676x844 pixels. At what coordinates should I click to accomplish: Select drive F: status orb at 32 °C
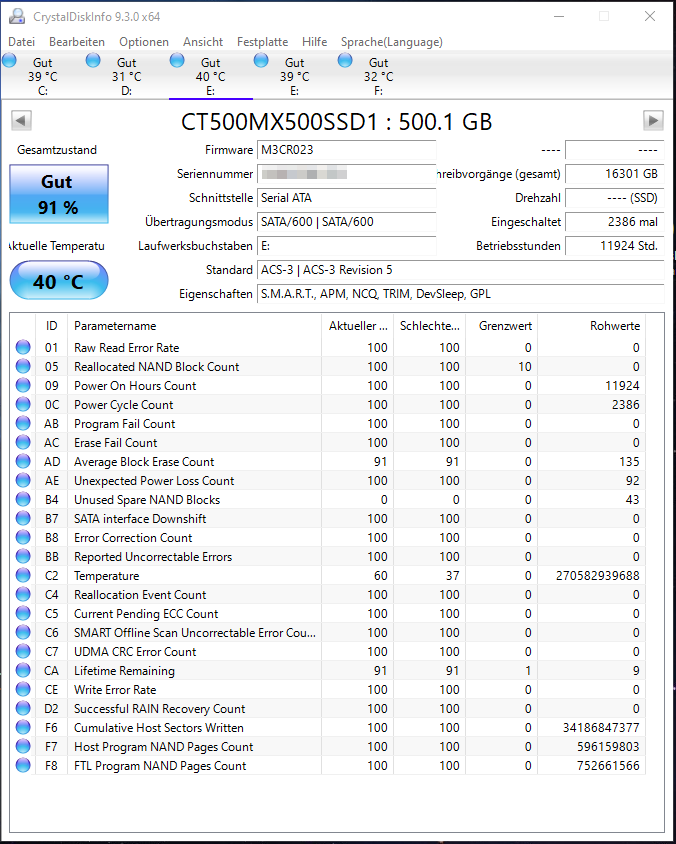point(345,60)
